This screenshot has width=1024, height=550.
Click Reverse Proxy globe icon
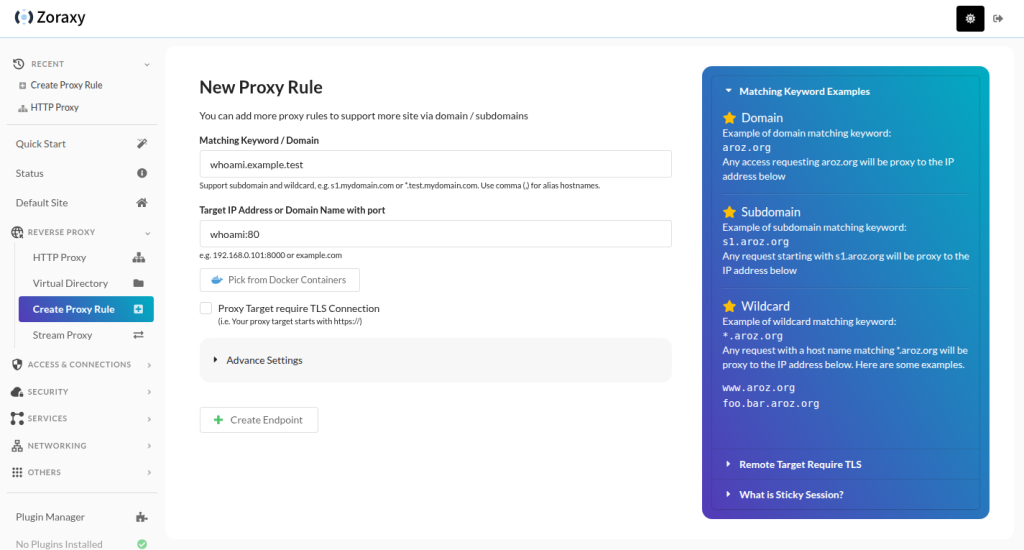click(x=17, y=232)
